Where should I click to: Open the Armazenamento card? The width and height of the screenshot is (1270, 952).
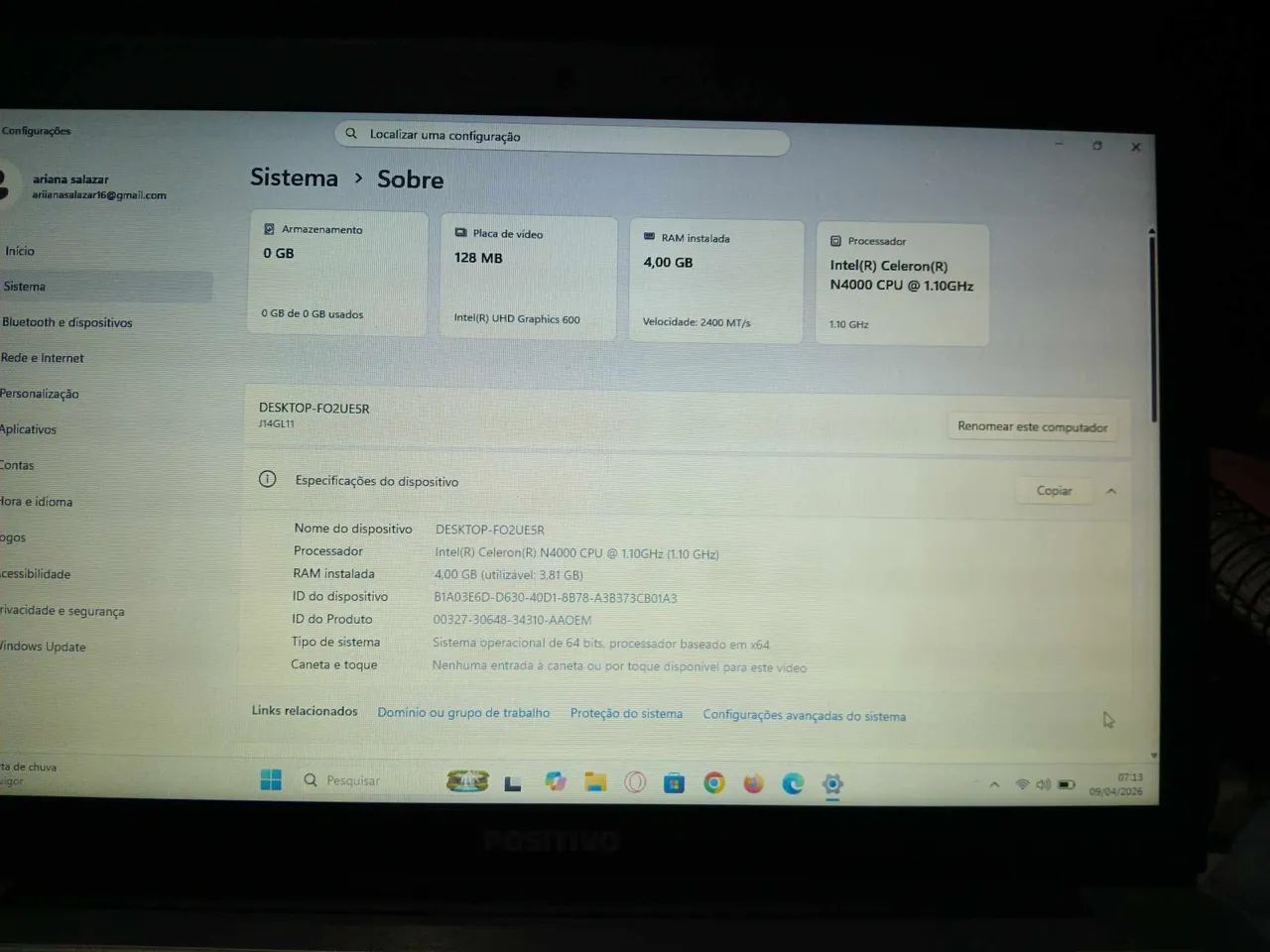click(x=337, y=274)
